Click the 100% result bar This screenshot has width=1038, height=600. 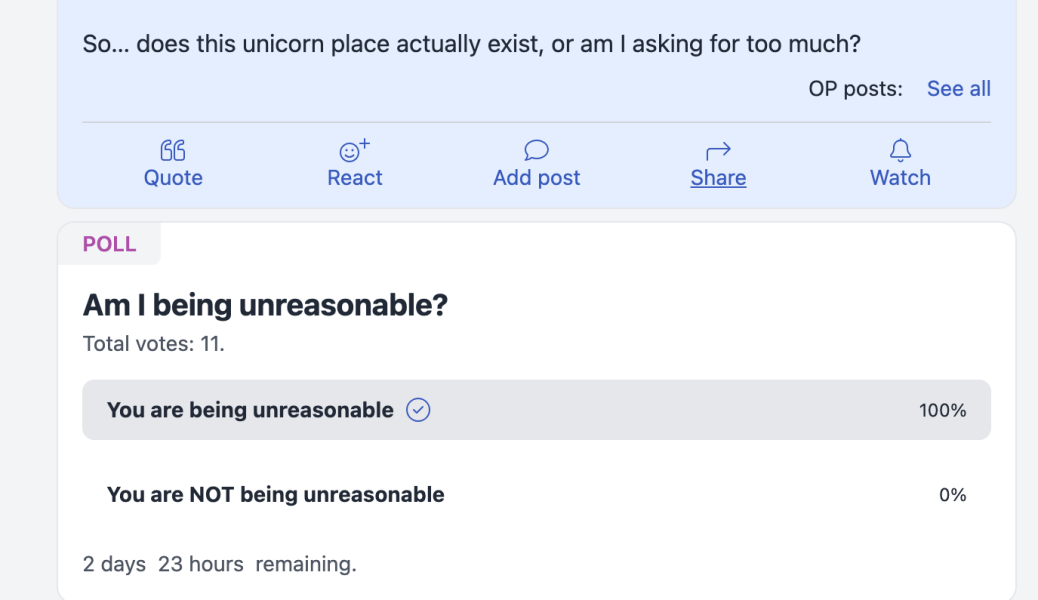pyautogui.click(x=650, y=410)
